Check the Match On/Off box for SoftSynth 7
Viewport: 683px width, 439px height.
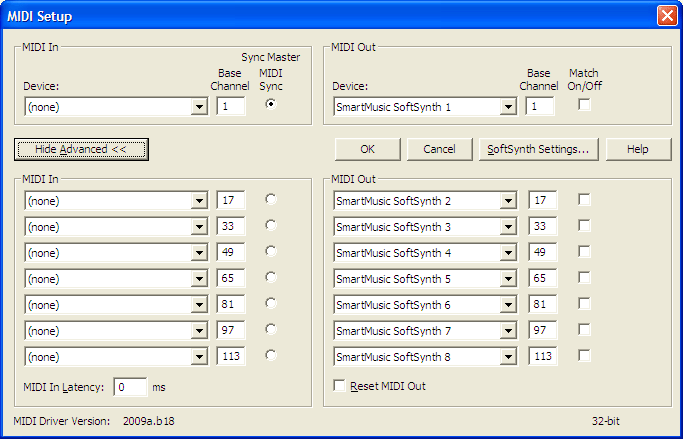point(584,330)
